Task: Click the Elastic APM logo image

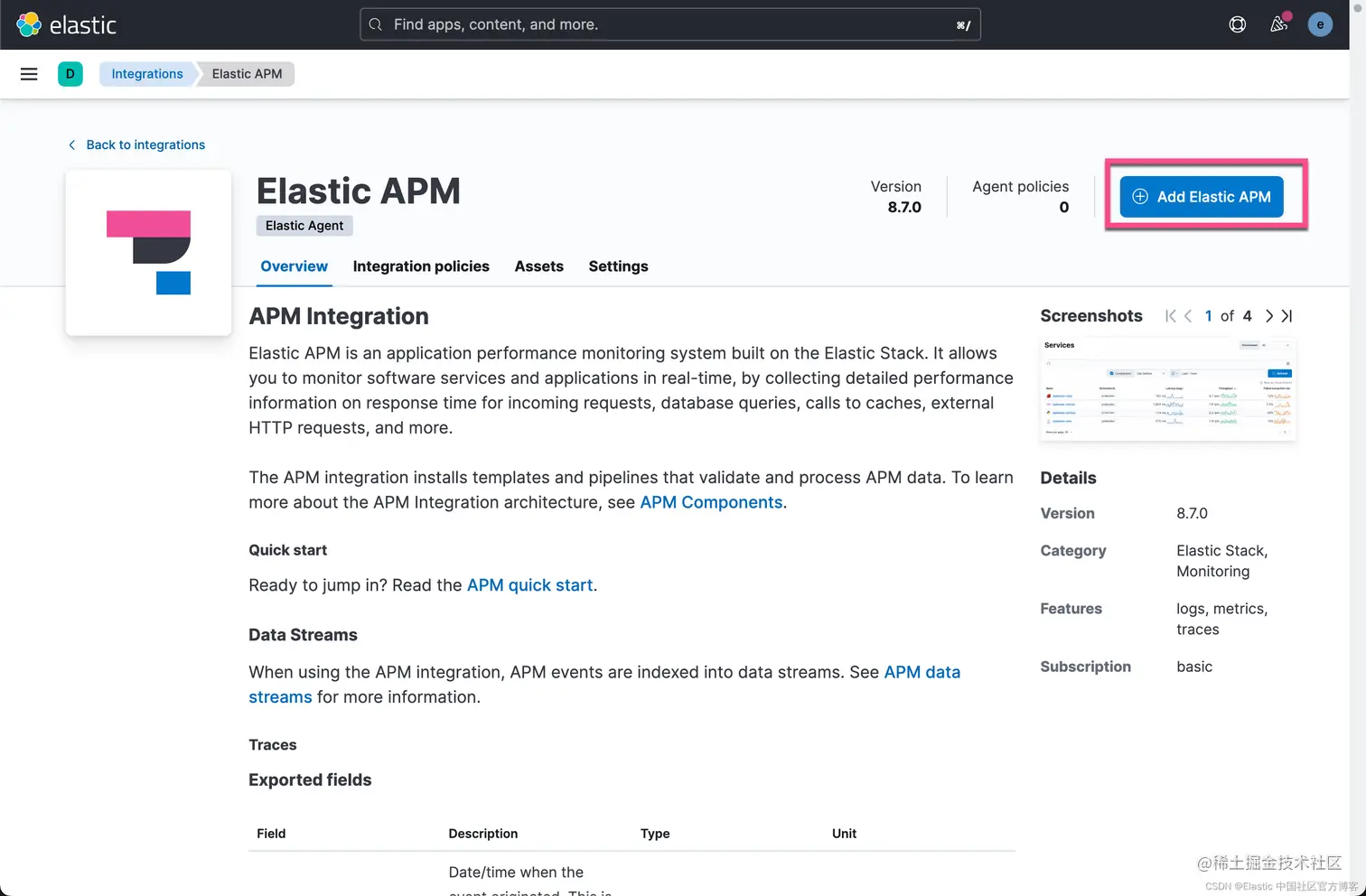Action: [x=148, y=253]
